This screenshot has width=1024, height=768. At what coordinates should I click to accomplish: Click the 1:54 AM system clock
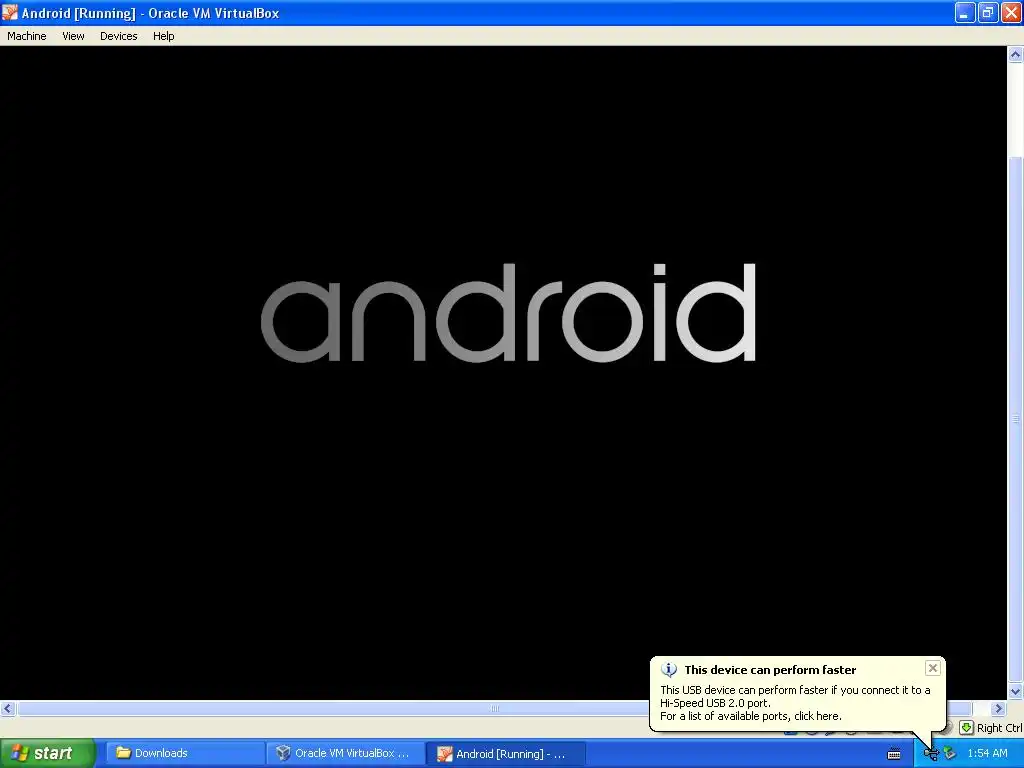987,754
